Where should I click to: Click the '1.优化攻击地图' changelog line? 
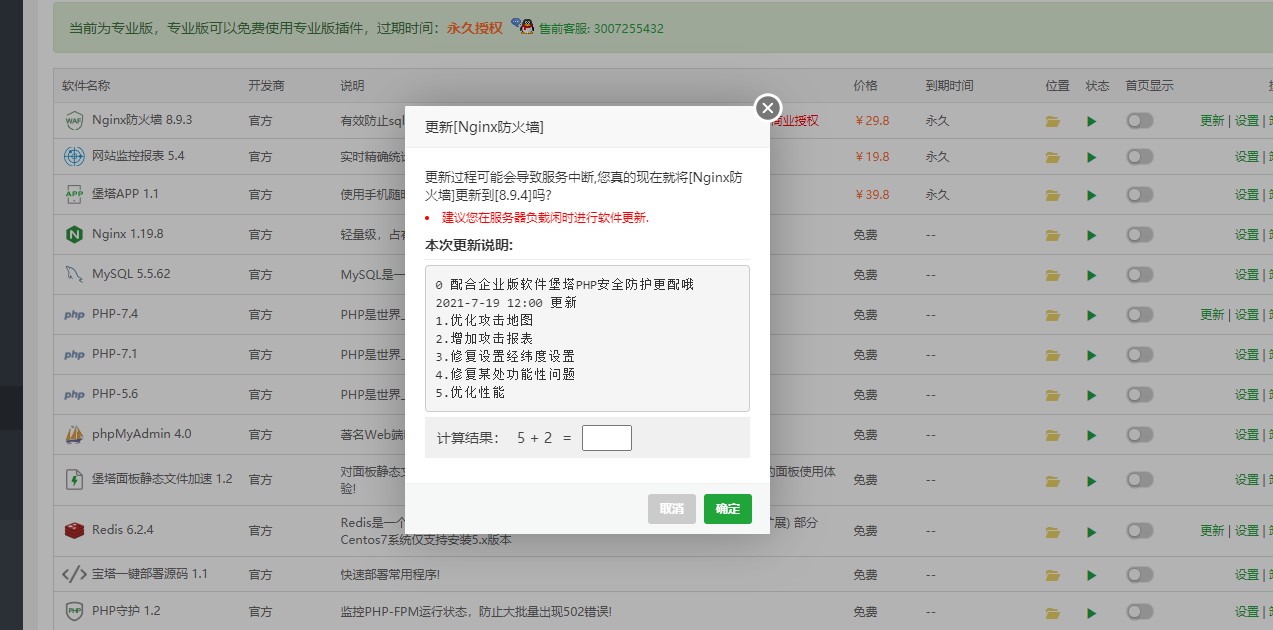485,320
